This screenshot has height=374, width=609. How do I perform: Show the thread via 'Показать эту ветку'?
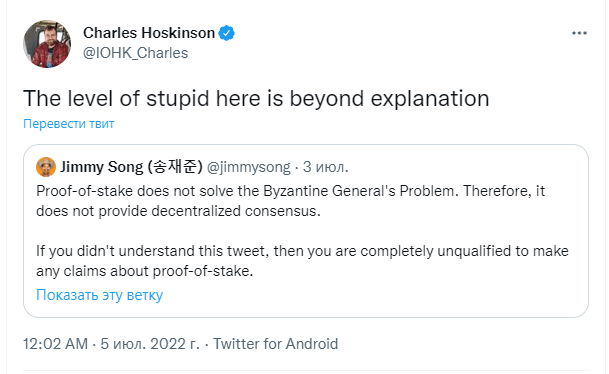coord(99,295)
